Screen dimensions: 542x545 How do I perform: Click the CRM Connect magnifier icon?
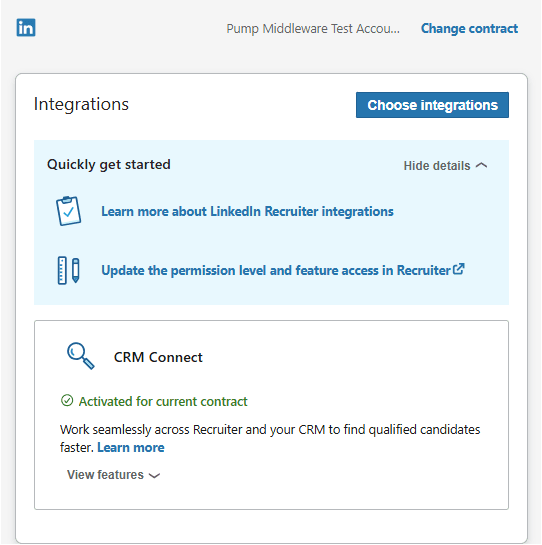80,356
